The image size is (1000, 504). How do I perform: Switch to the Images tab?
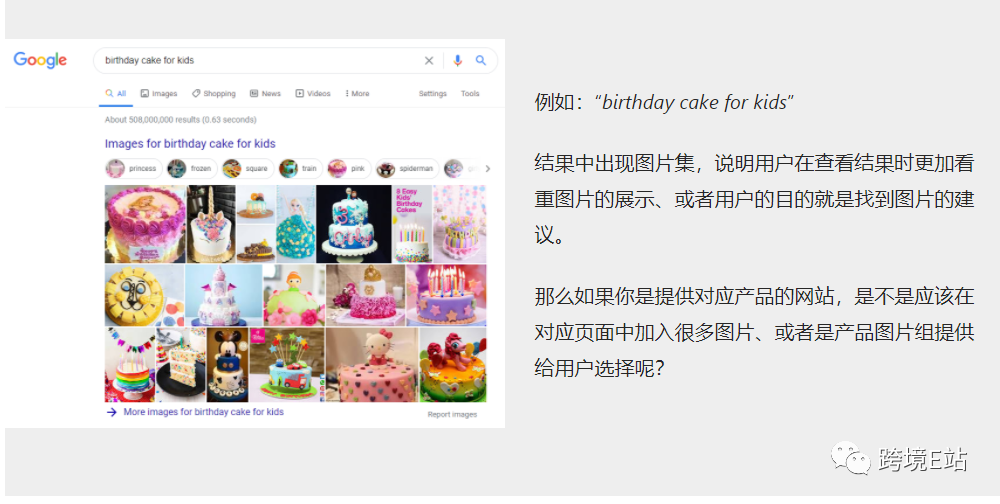point(159,93)
